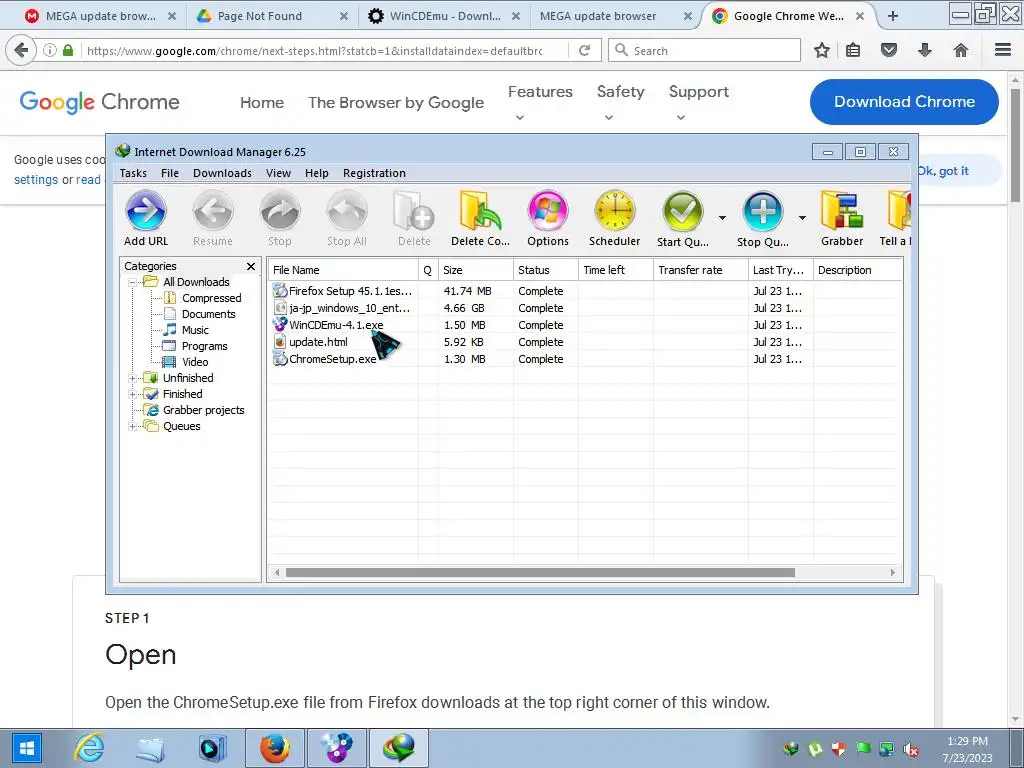Open Internet Explorer from the taskbar
1024x768 pixels.
point(89,748)
